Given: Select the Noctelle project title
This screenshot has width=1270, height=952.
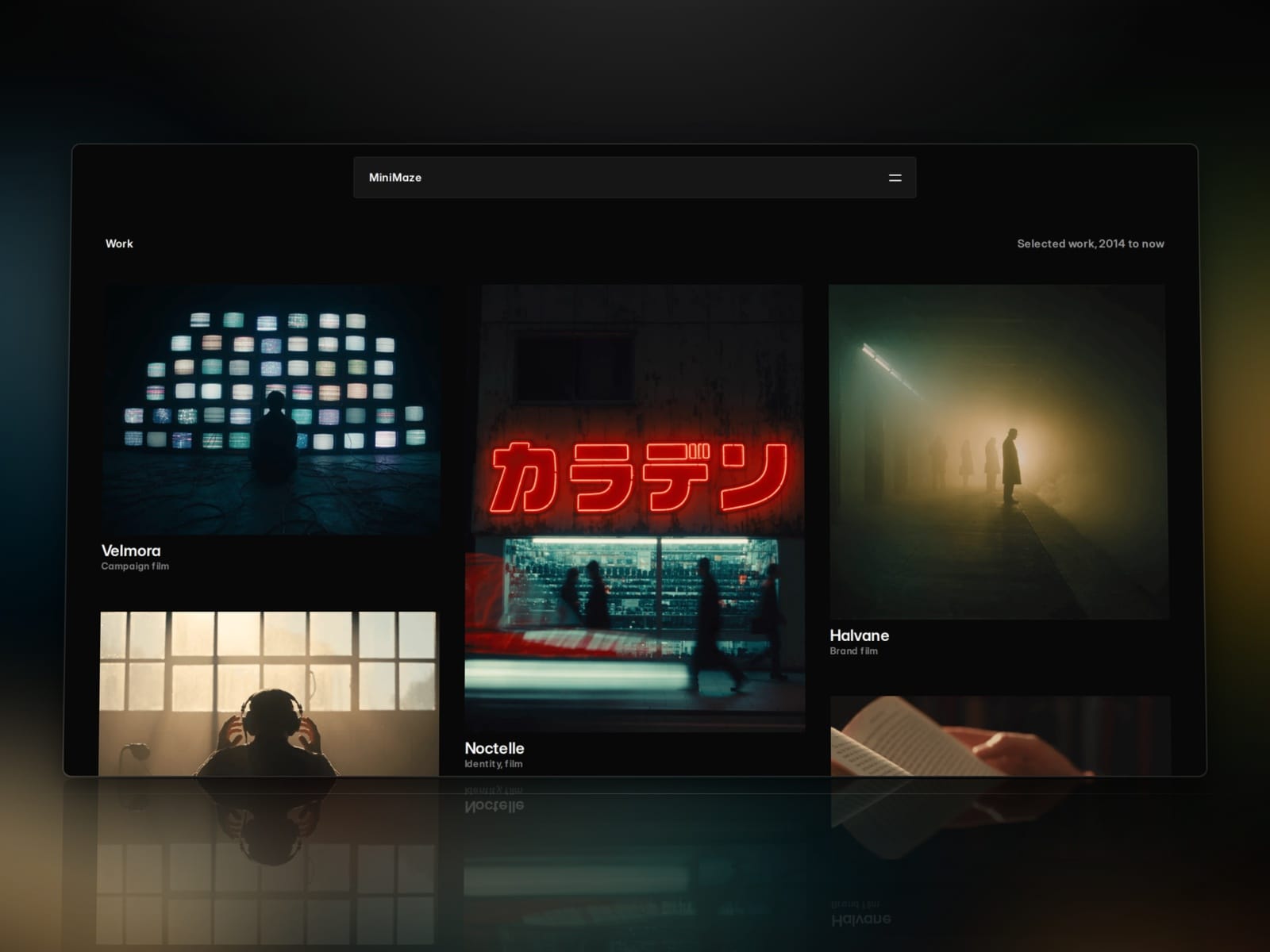Looking at the screenshot, I should tap(495, 748).
